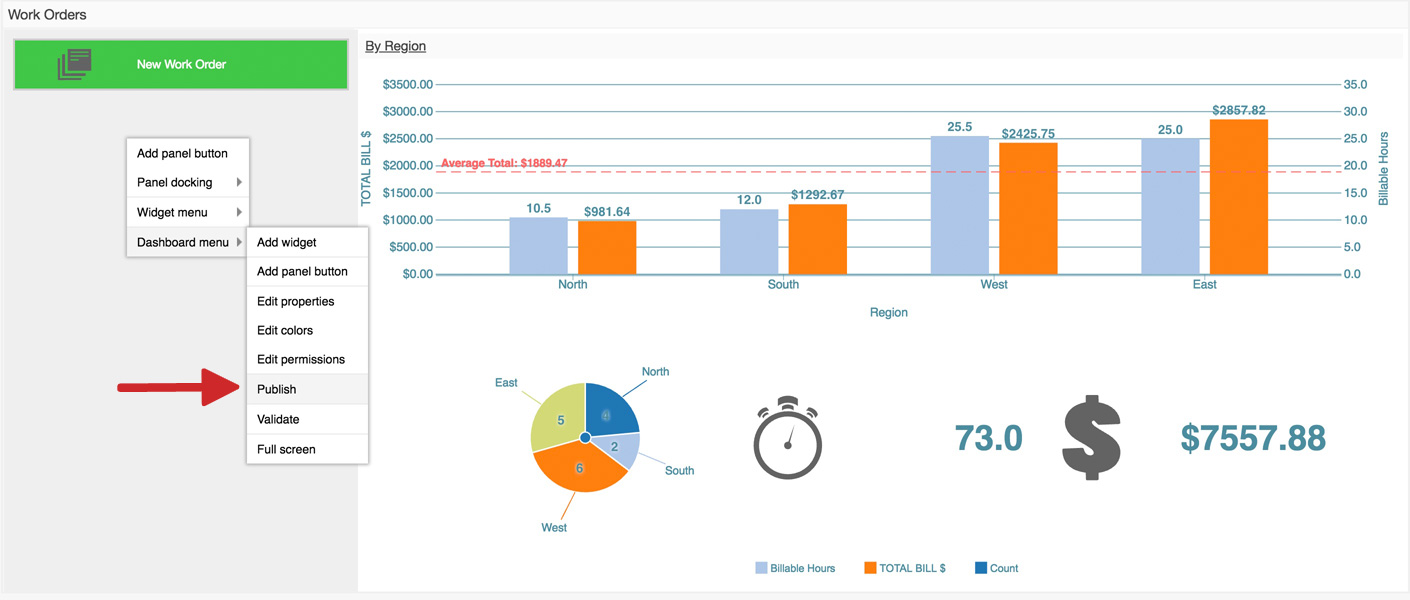The image size is (1410, 600).
Task: Select Publish from the dashboard menu
Action: point(277,389)
